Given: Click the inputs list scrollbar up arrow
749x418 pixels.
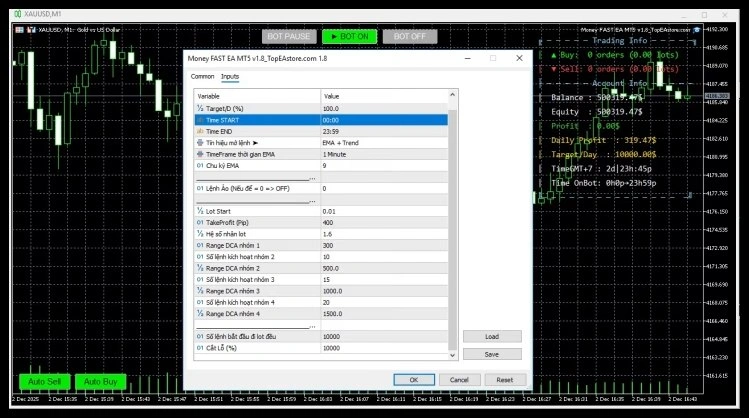Looking at the screenshot, I should (x=453, y=95).
